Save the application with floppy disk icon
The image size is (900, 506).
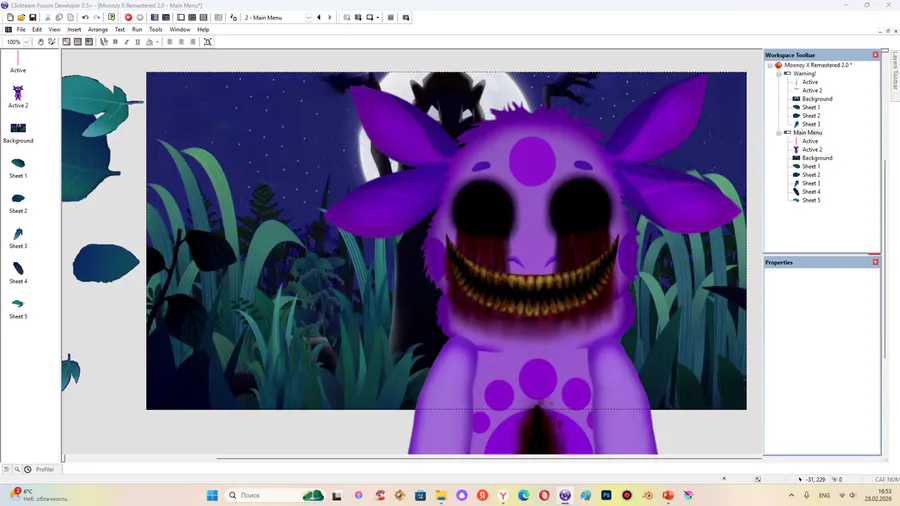point(33,18)
